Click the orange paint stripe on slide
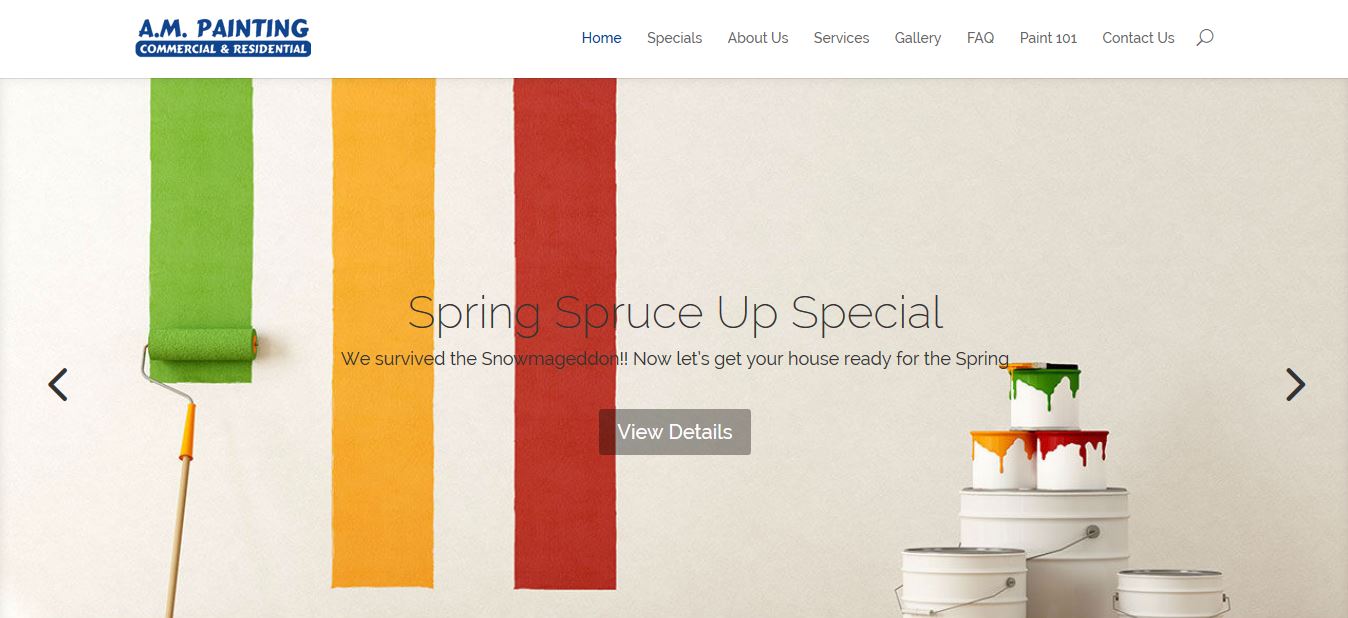1348x618 pixels. [383, 333]
